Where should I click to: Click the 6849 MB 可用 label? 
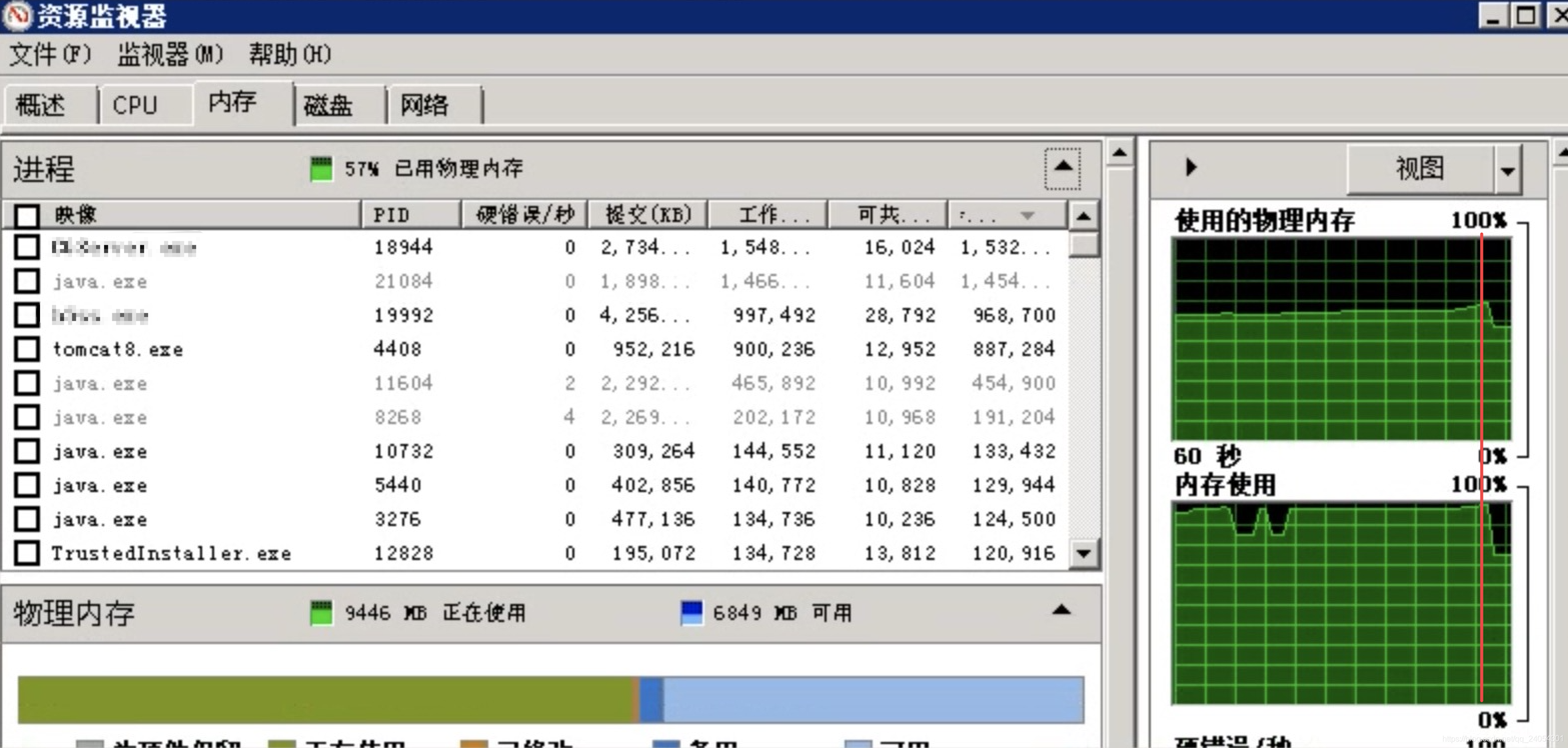point(783,613)
